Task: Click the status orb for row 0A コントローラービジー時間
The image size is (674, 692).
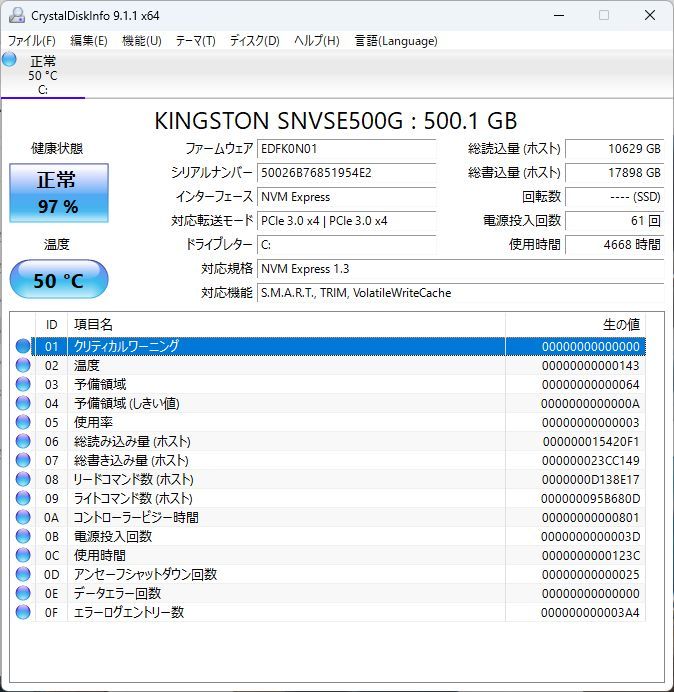Action: pyautogui.click(x=23, y=517)
